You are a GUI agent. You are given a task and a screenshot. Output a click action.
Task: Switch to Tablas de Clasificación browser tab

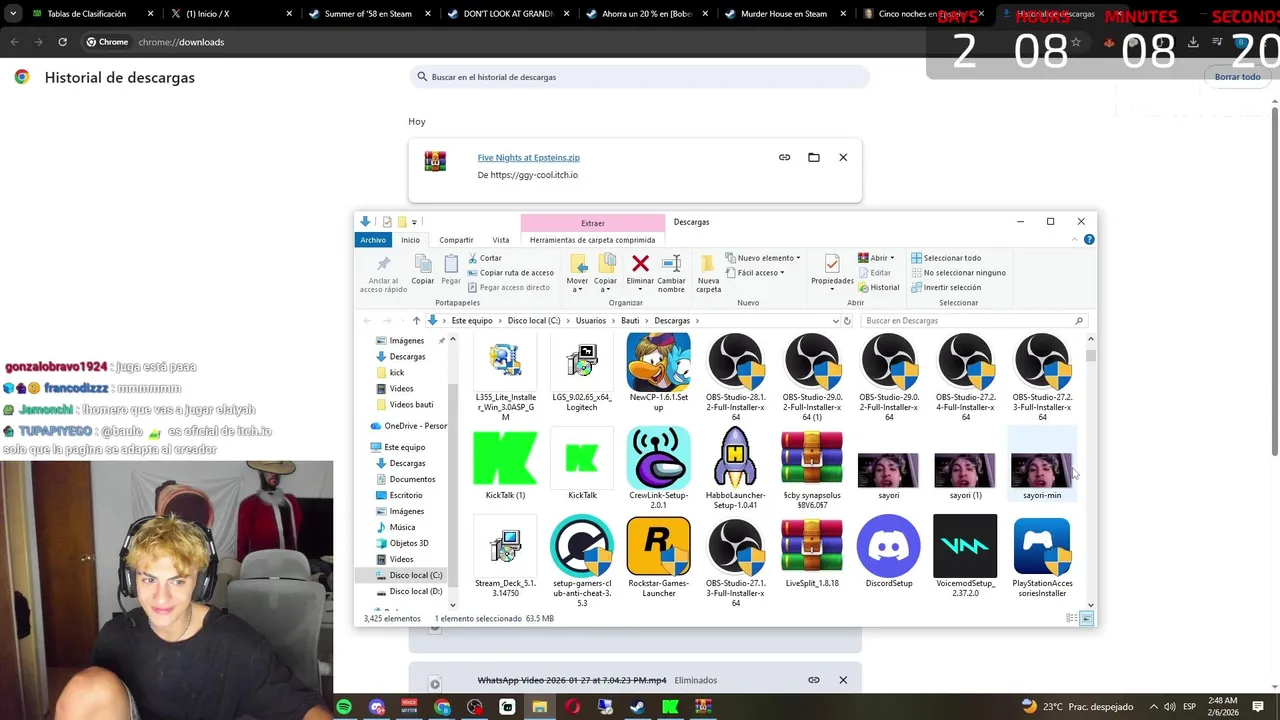(92, 14)
